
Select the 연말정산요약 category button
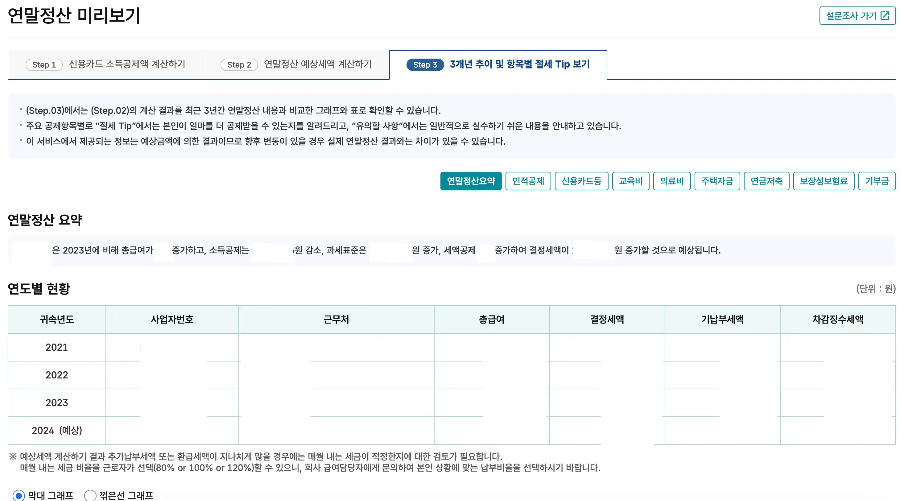(x=471, y=181)
